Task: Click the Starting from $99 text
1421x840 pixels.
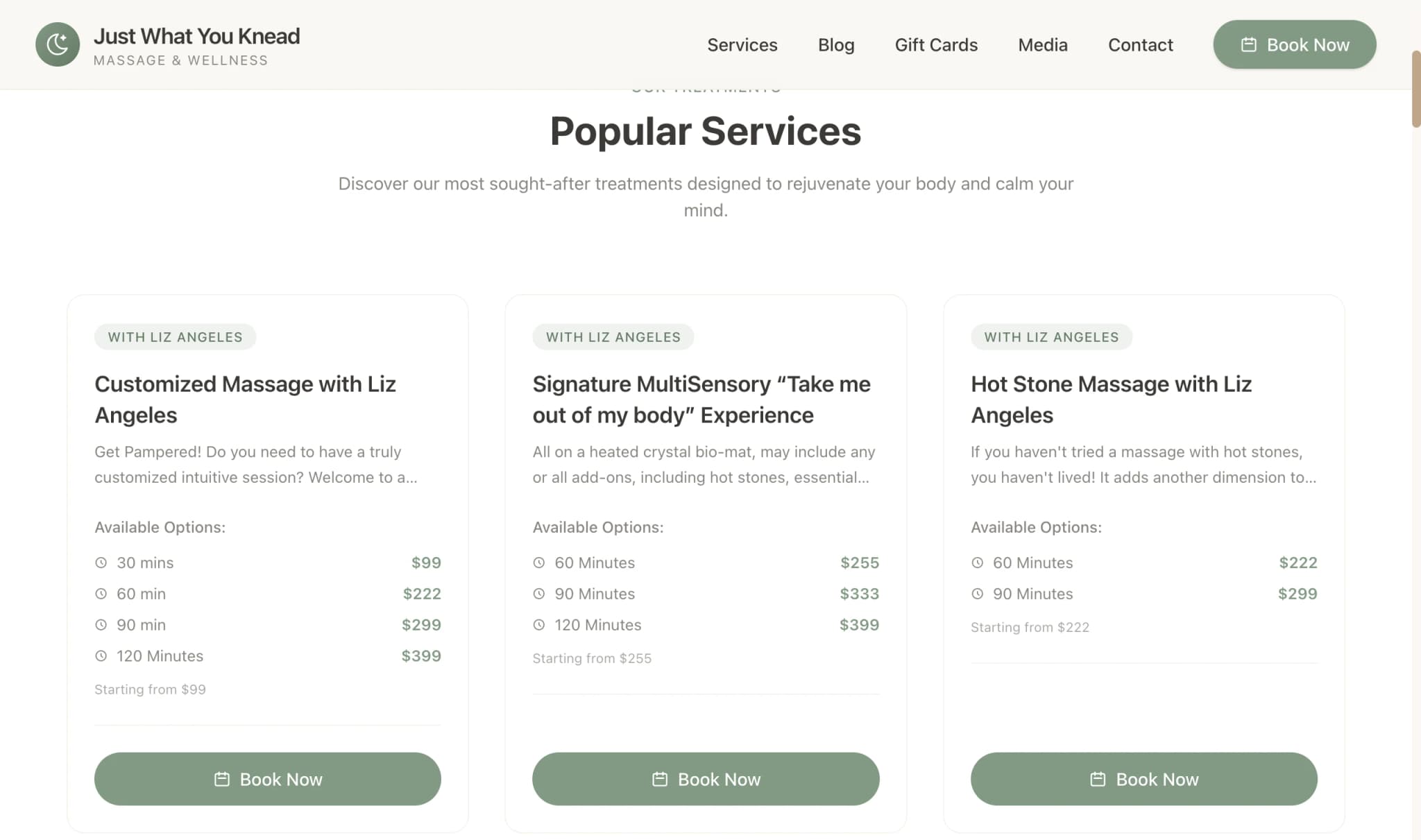Action: click(x=150, y=689)
